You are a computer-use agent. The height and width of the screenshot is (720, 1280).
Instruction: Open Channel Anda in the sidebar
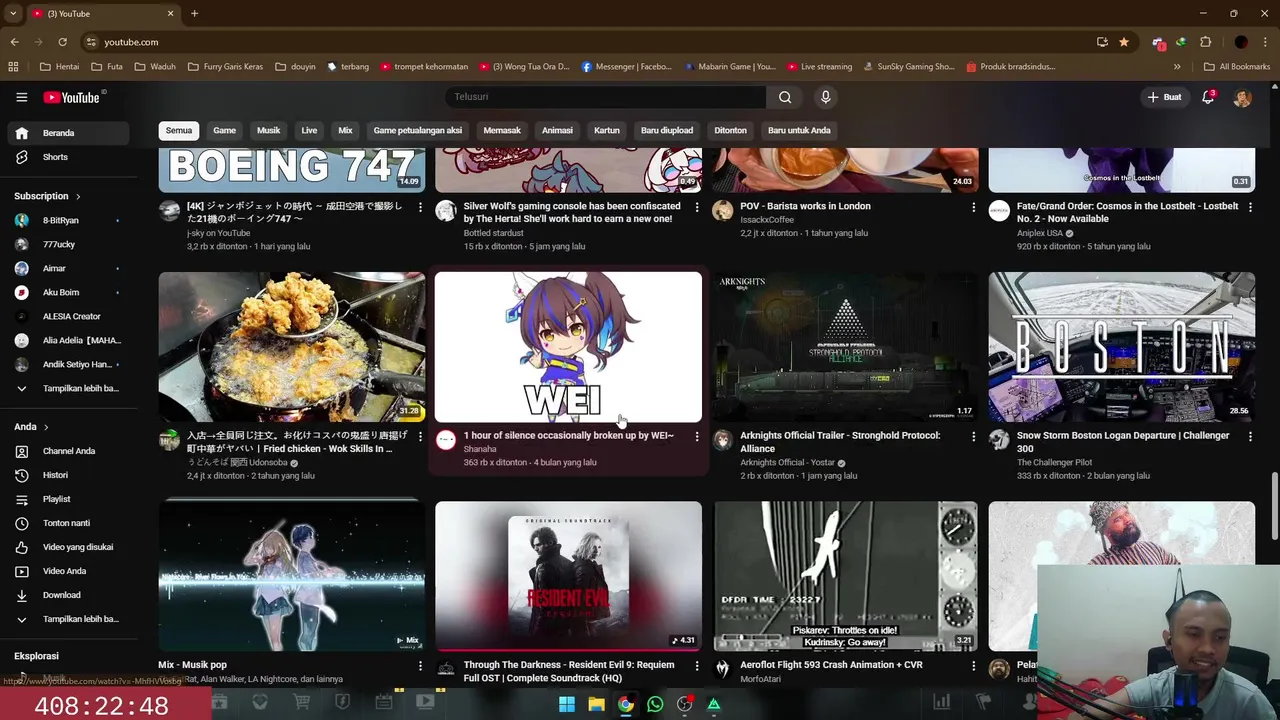(x=68, y=451)
